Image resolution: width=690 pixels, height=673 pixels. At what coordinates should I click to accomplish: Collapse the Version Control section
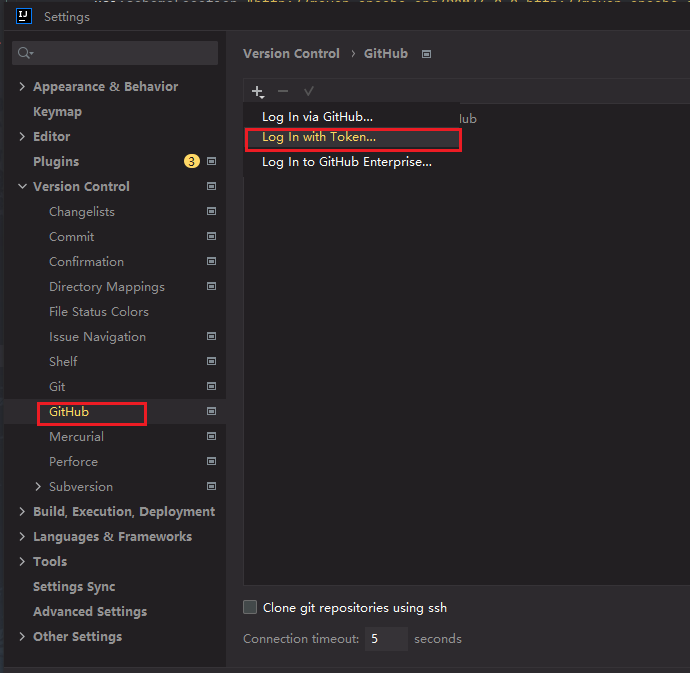coord(22,186)
